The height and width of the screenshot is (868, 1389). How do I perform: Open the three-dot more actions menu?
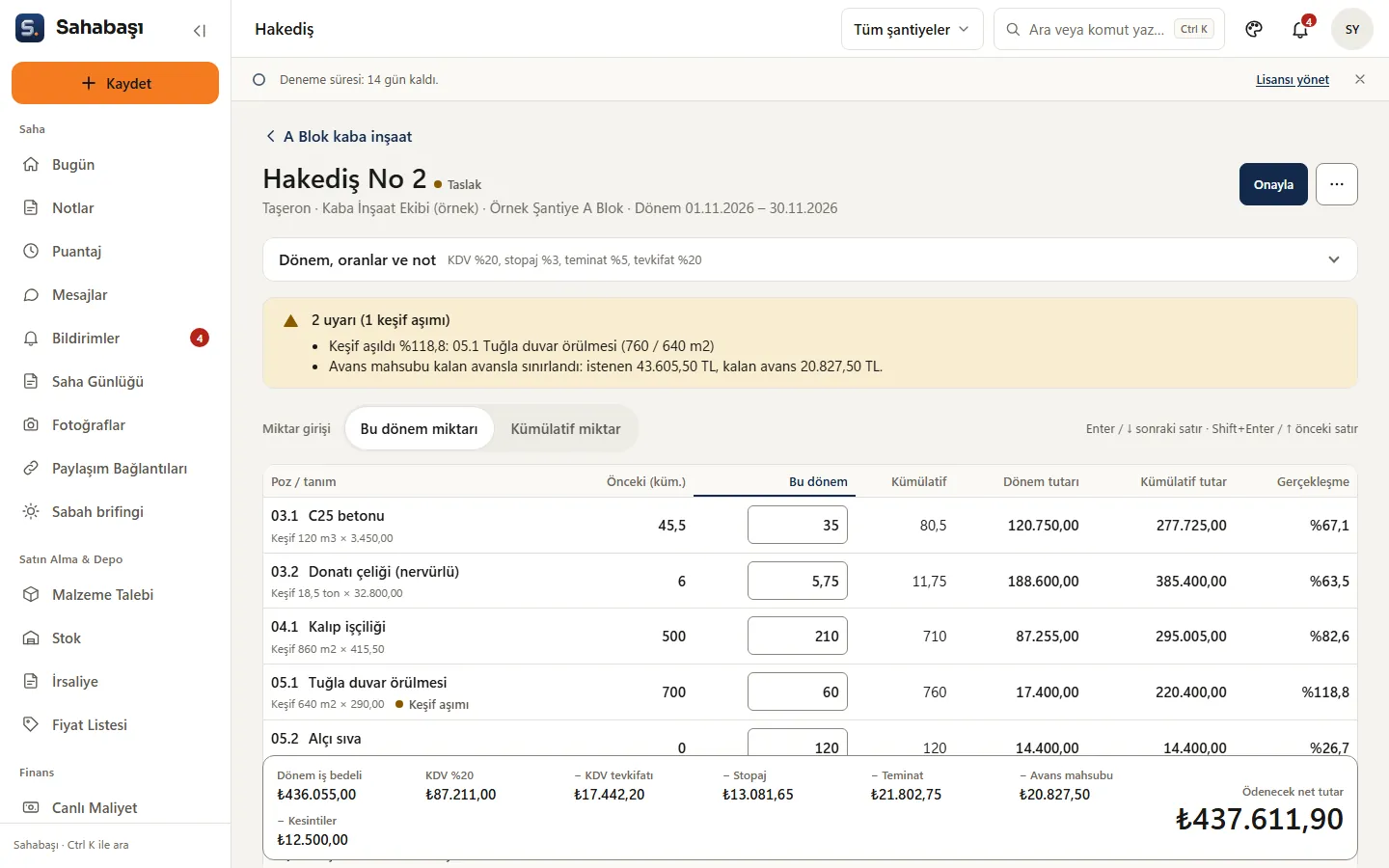click(x=1337, y=184)
